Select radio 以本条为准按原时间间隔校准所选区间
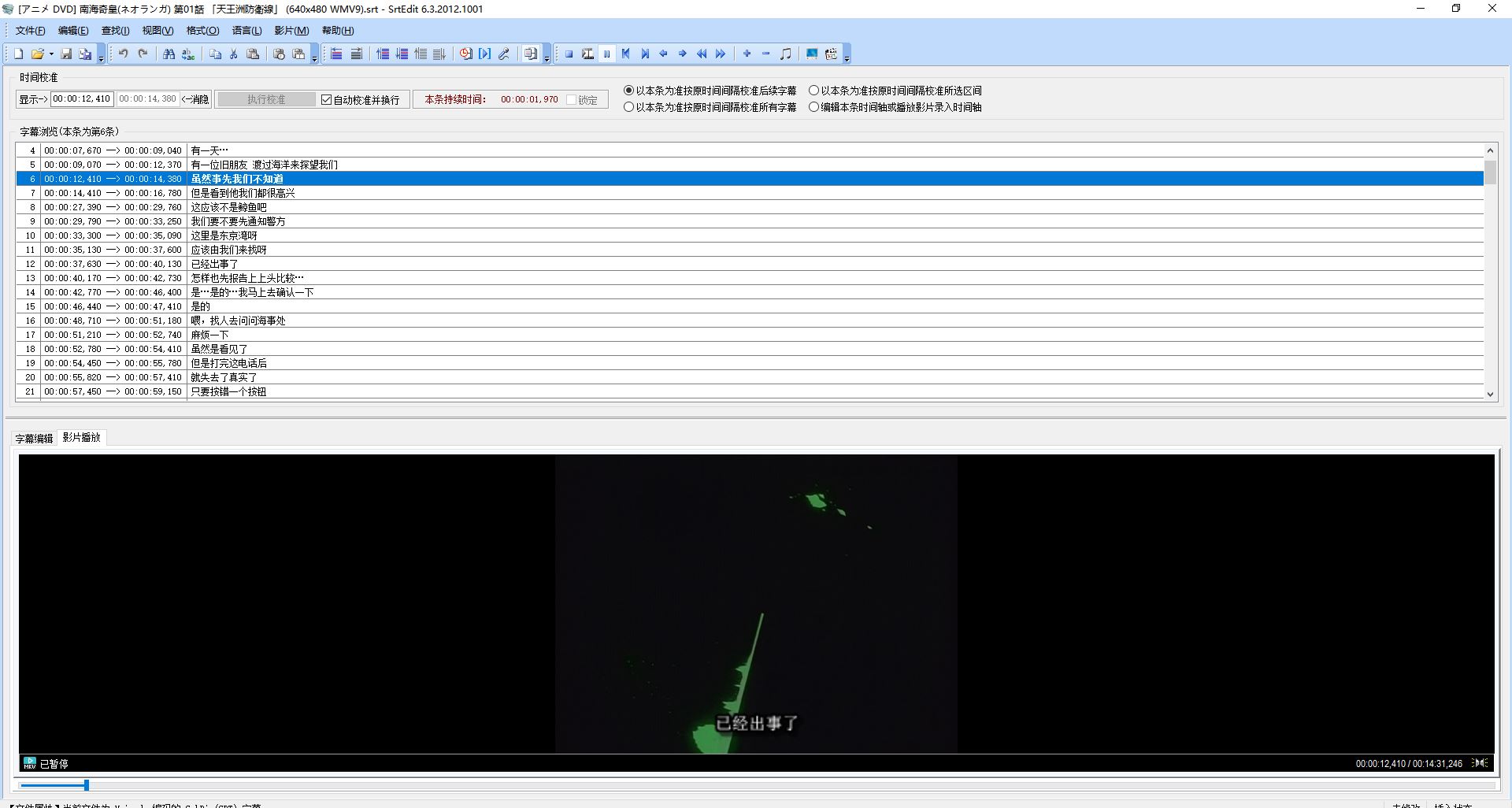 coord(814,91)
